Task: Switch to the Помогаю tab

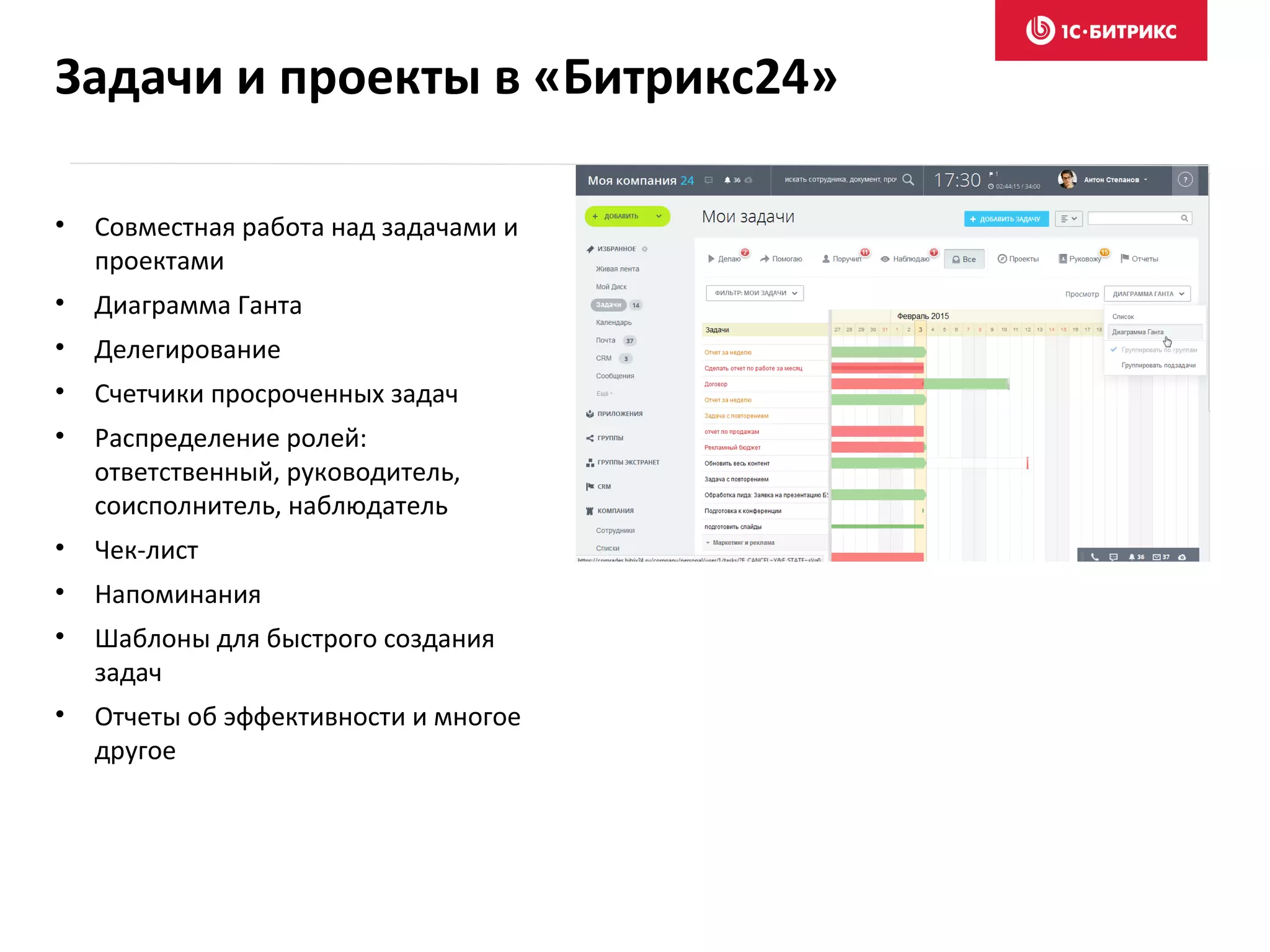Action: tap(781, 259)
